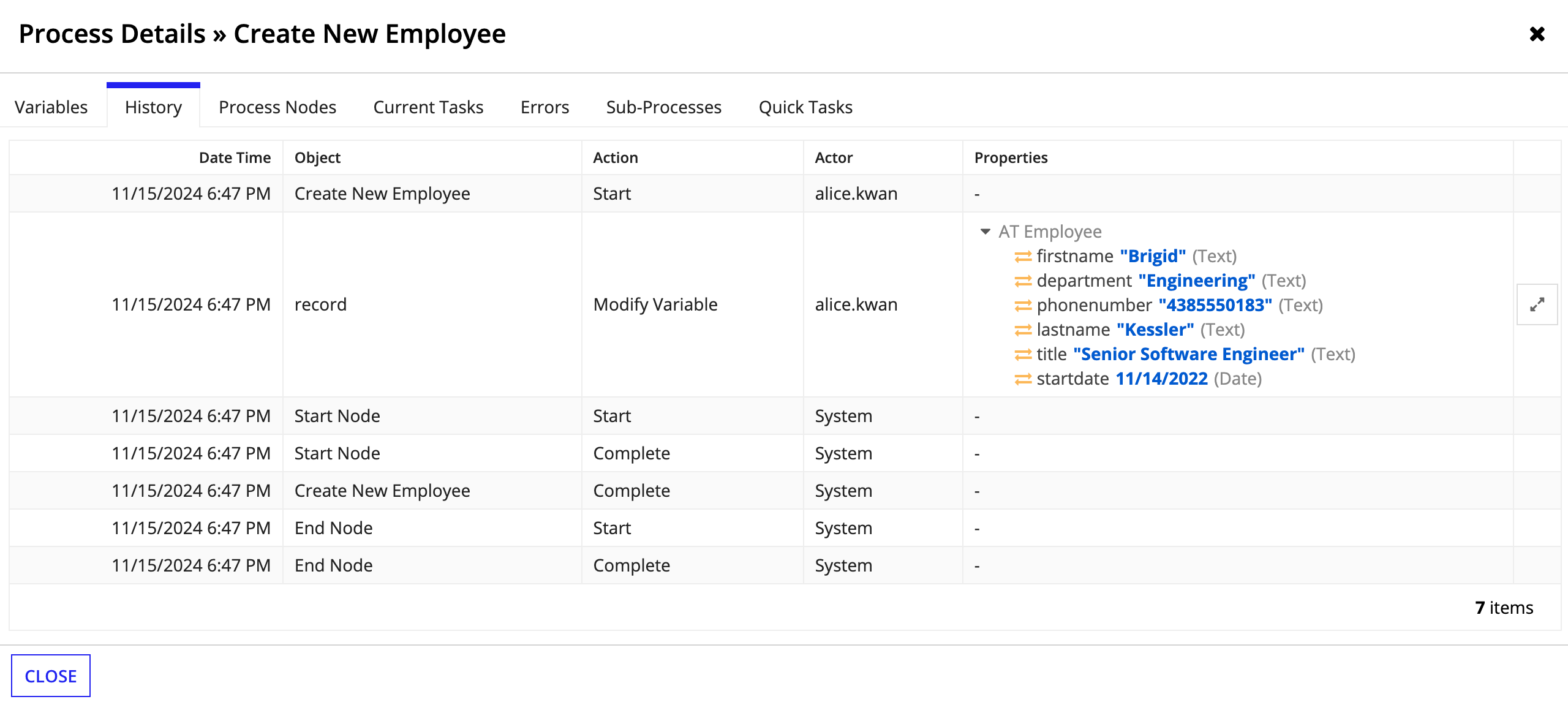Switch to the Sub-Processes tab

click(x=664, y=107)
